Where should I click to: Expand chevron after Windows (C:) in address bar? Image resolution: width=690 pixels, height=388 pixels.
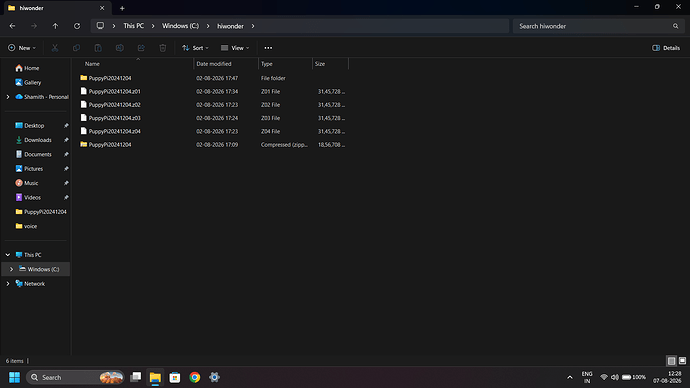point(208,26)
